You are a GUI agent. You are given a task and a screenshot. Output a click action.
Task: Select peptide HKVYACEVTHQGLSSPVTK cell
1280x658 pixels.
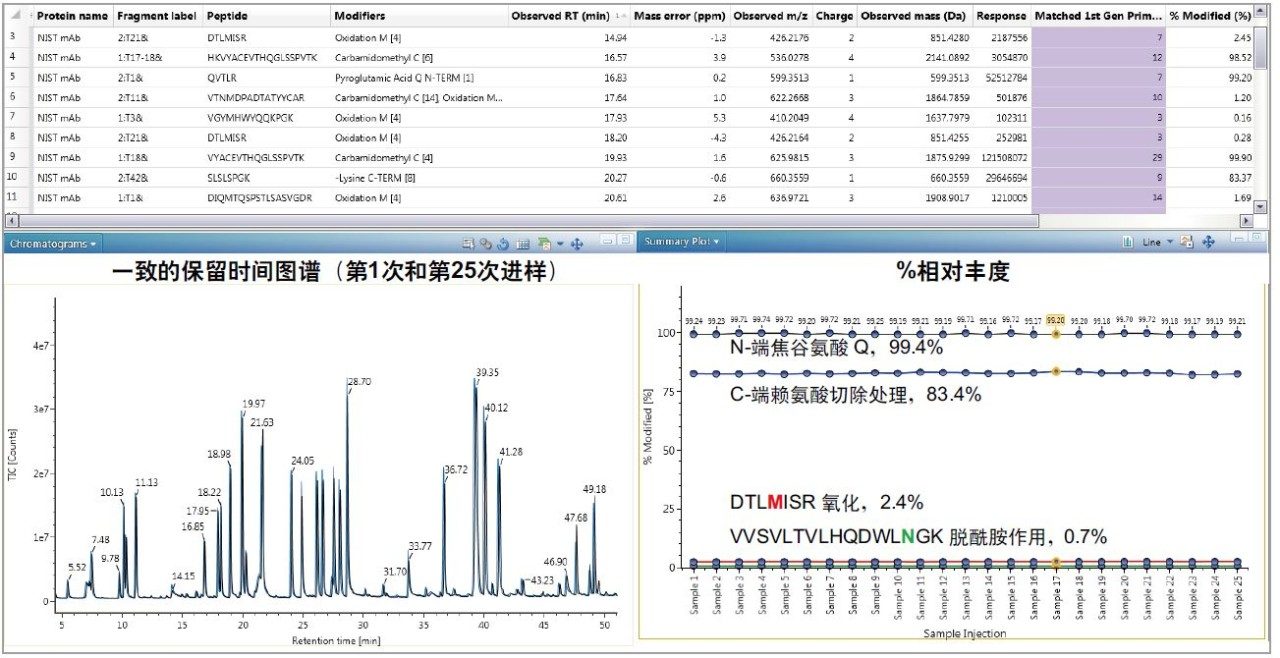[x=266, y=57]
